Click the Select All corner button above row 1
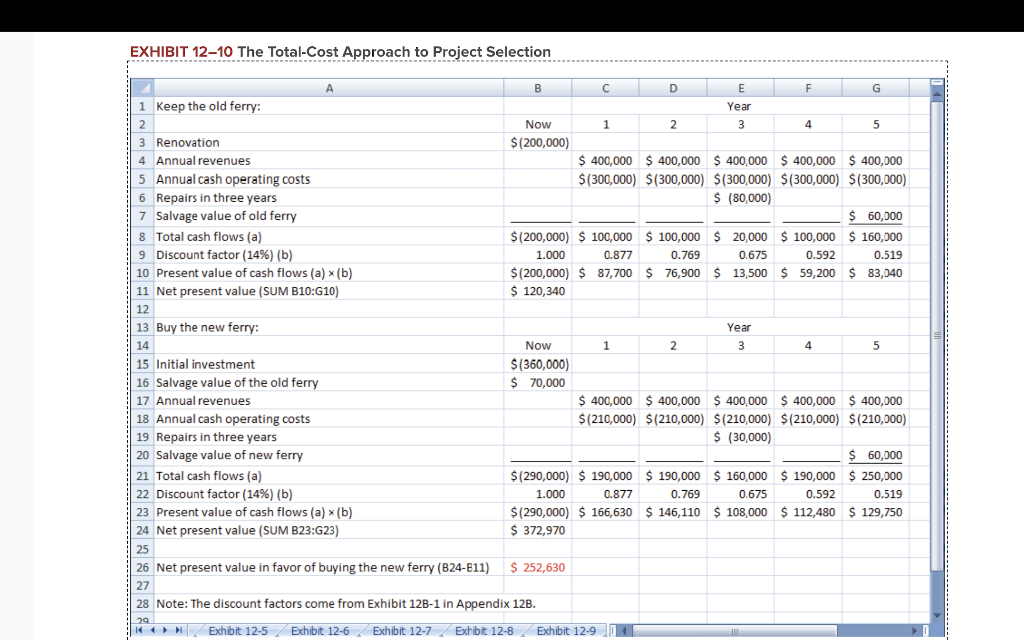The image size is (1024, 640). coord(141,88)
